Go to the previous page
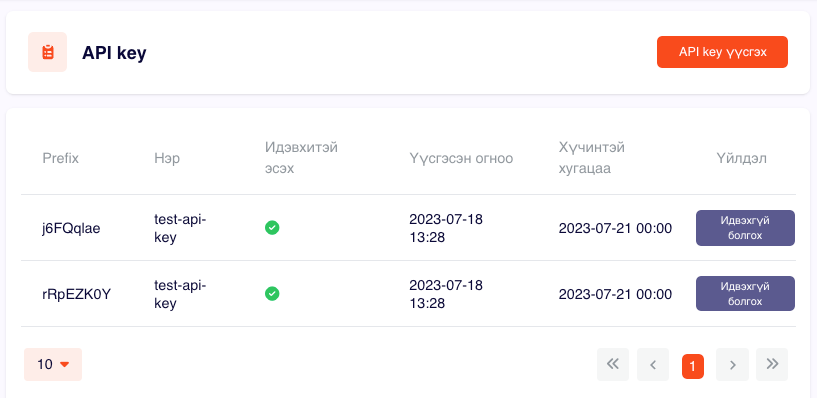817x398 pixels. (x=653, y=364)
